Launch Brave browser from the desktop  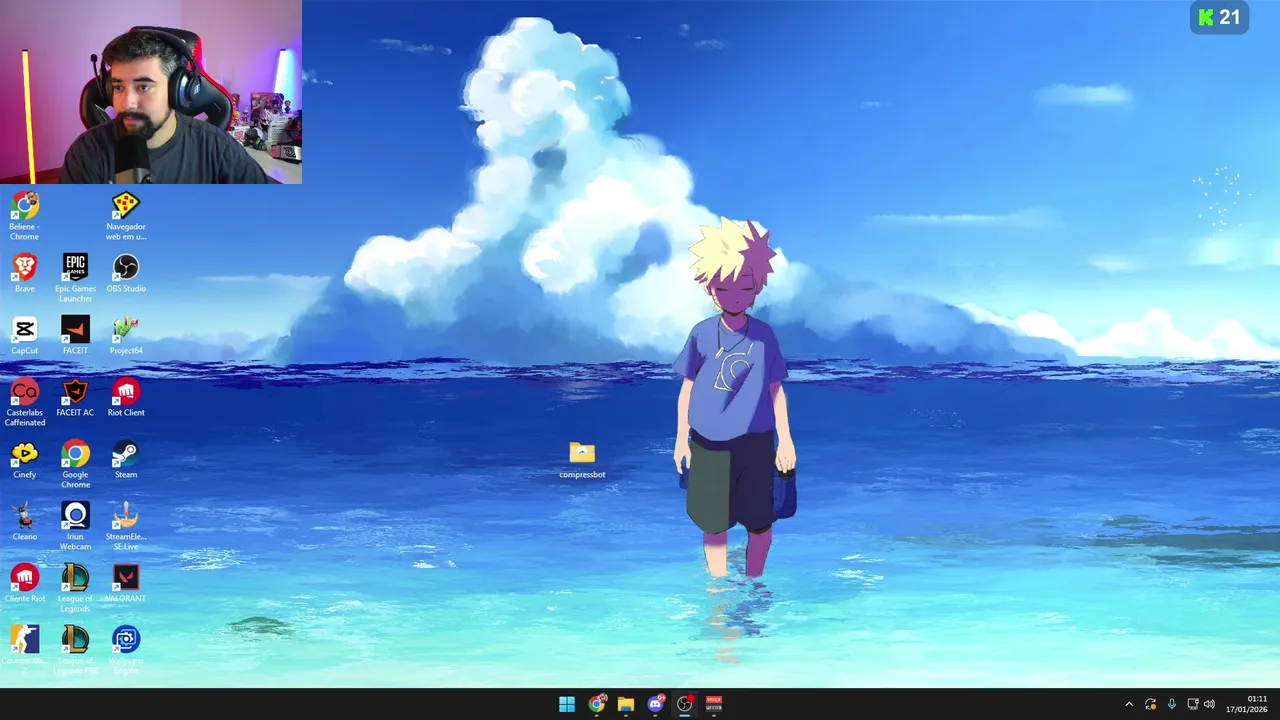[25, 273]
